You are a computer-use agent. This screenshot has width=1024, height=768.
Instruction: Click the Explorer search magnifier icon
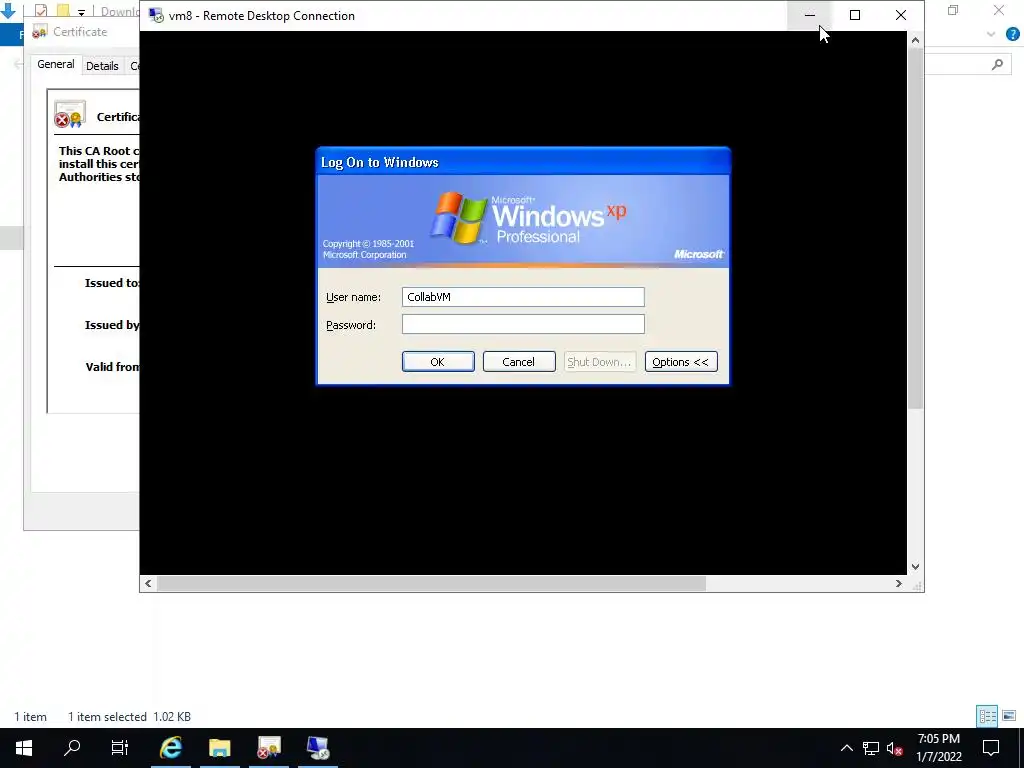(997, 64)
